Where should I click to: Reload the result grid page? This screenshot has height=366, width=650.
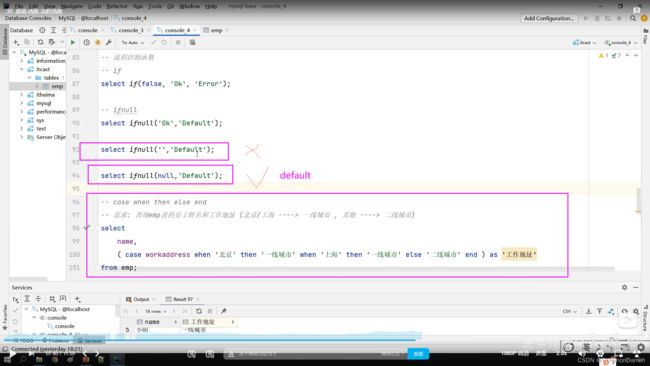tap(199, 311)
